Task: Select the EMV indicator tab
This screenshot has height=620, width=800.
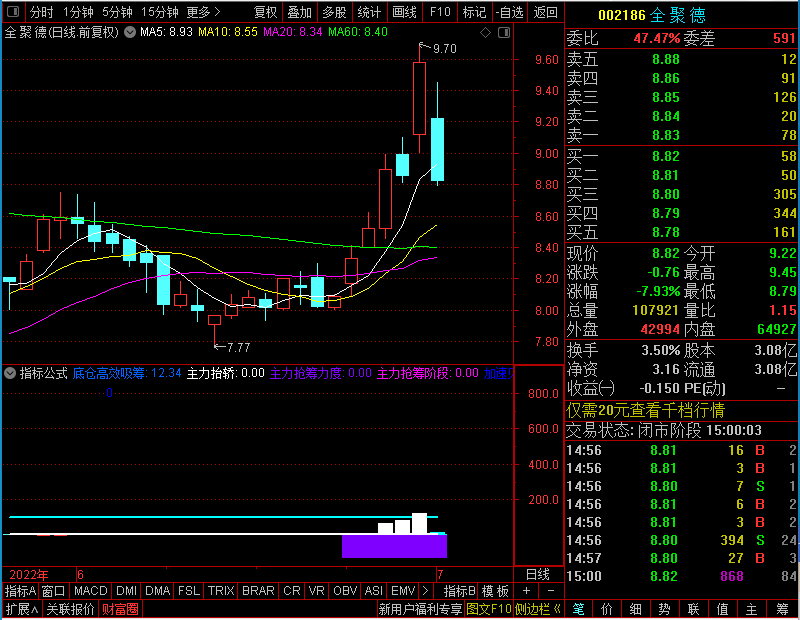Action: 403,591
